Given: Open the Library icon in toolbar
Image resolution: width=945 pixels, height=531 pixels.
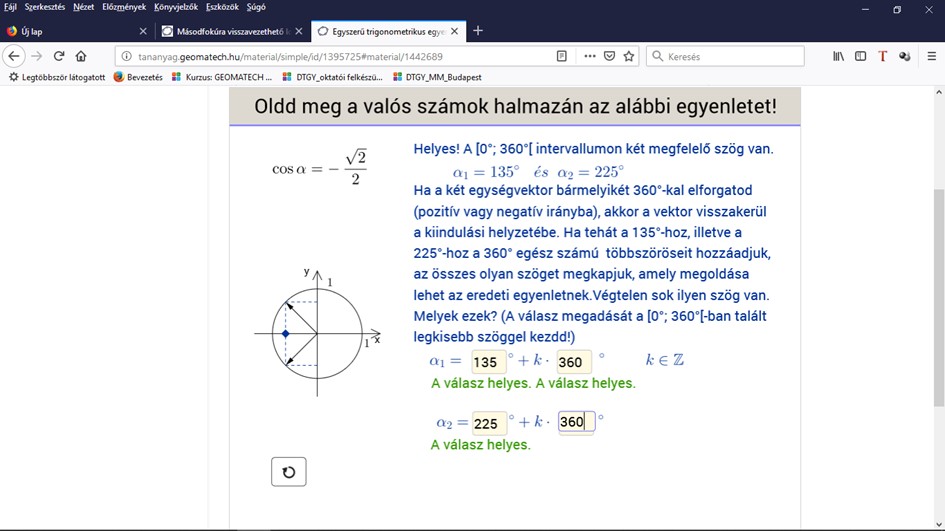Looking at the screenshot, I should pyautogui.click(x=838, y=56).
